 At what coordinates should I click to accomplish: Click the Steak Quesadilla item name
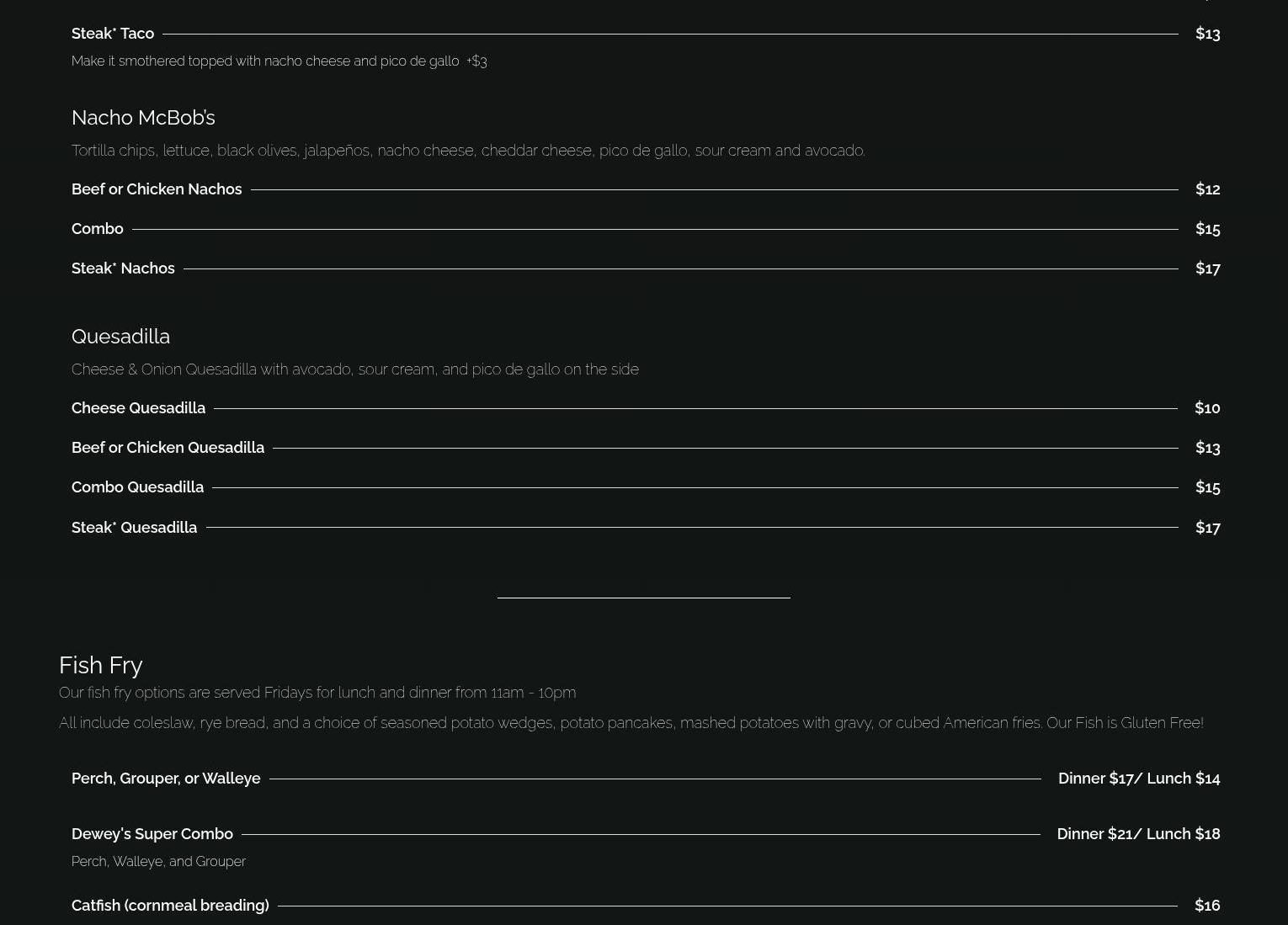pyautogui.click(x=134, y=528)
